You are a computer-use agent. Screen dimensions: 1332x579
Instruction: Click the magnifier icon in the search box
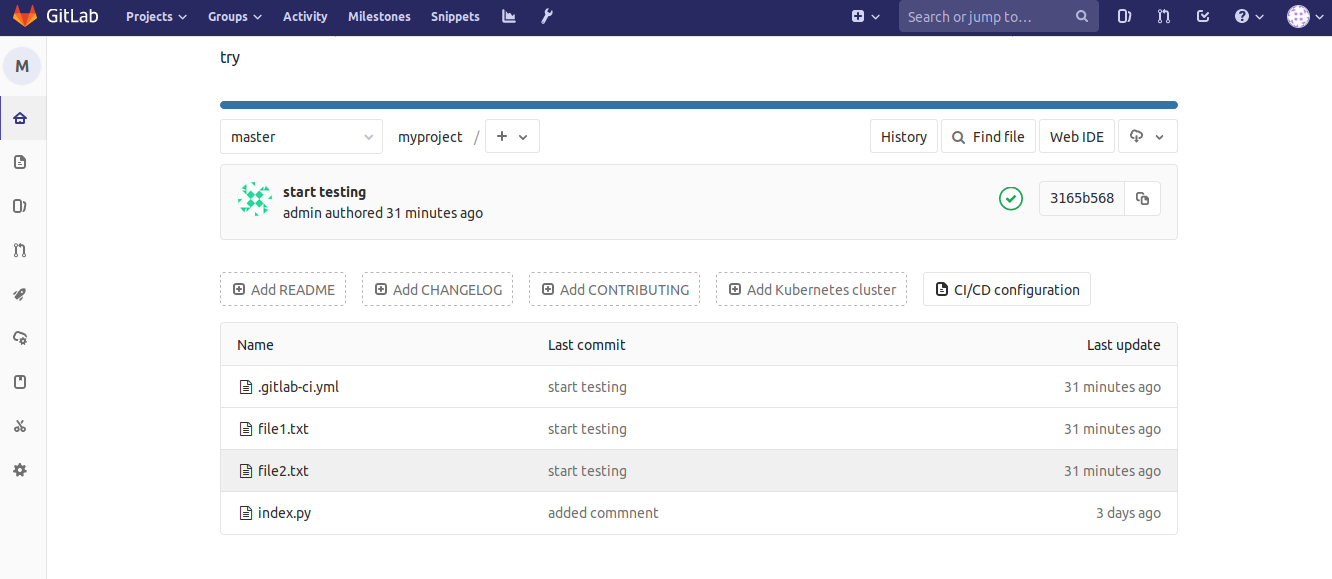[x=1082, y=16]
